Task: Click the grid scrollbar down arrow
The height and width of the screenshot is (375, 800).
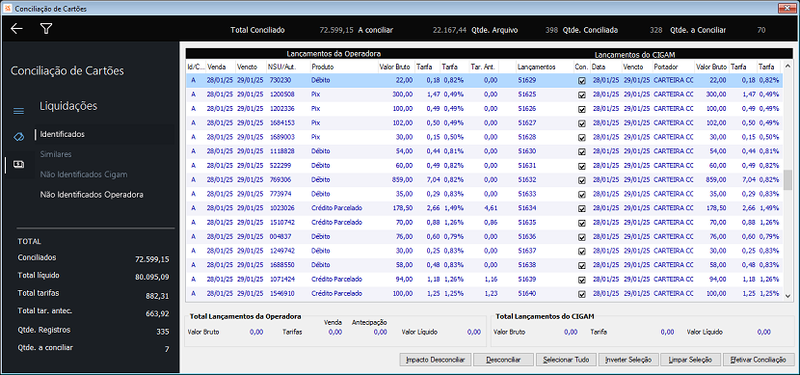Action: [x=788, y=296]
